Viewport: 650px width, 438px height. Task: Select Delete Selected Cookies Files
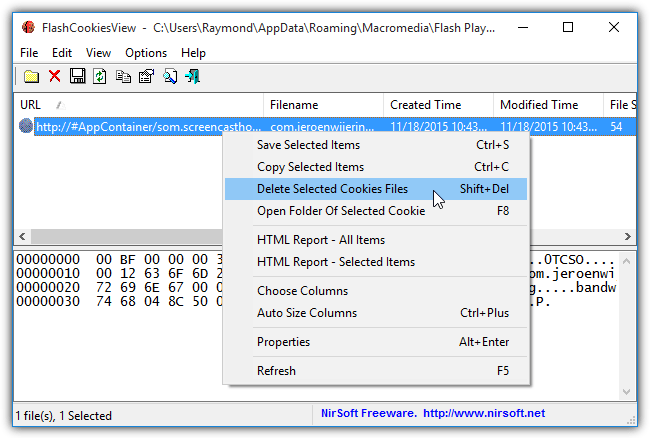coord(376,189)
